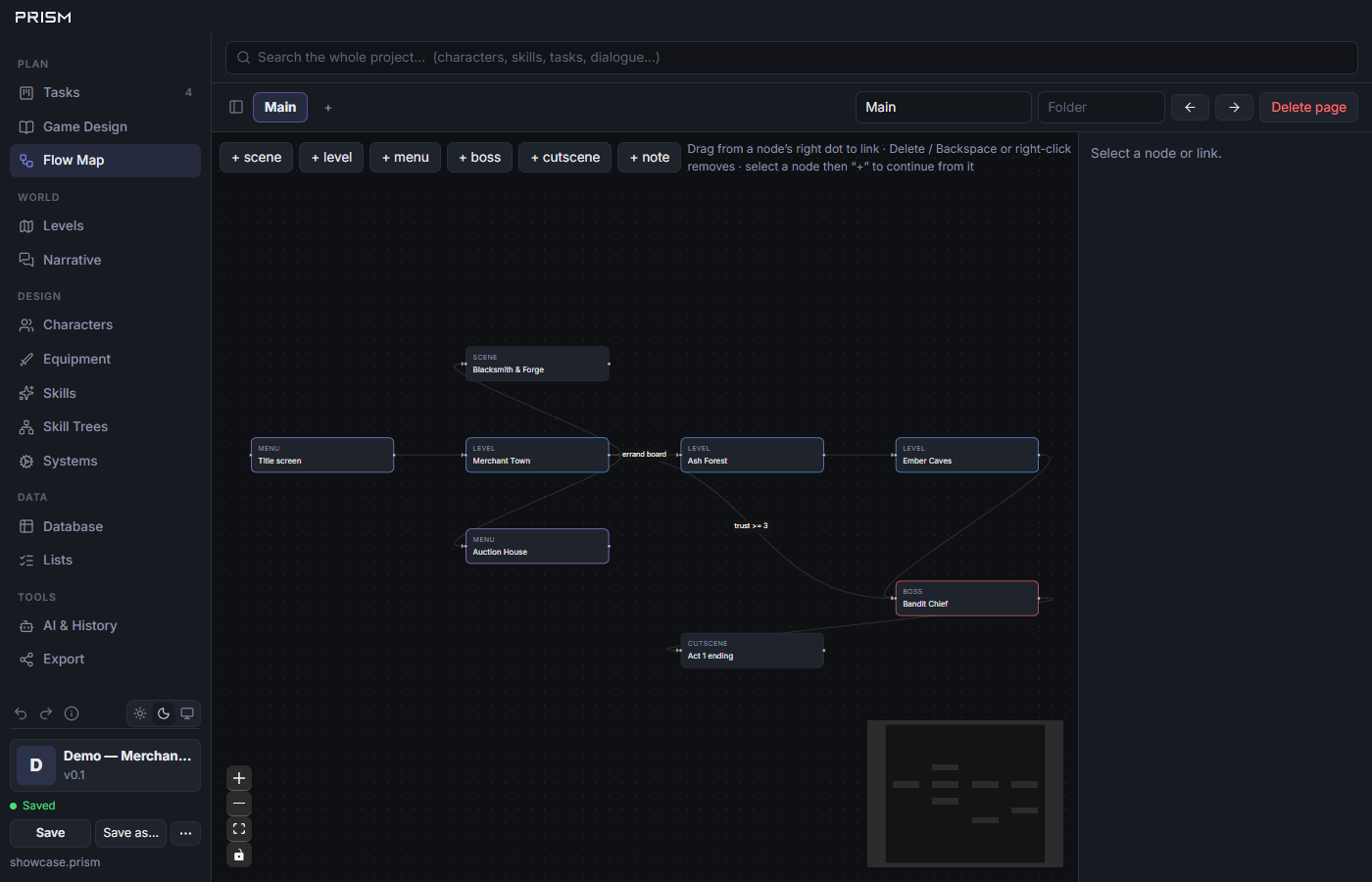Select the Merchant Town node
The width and height of the screenshot is (1372, 882).
pos(537,455)
